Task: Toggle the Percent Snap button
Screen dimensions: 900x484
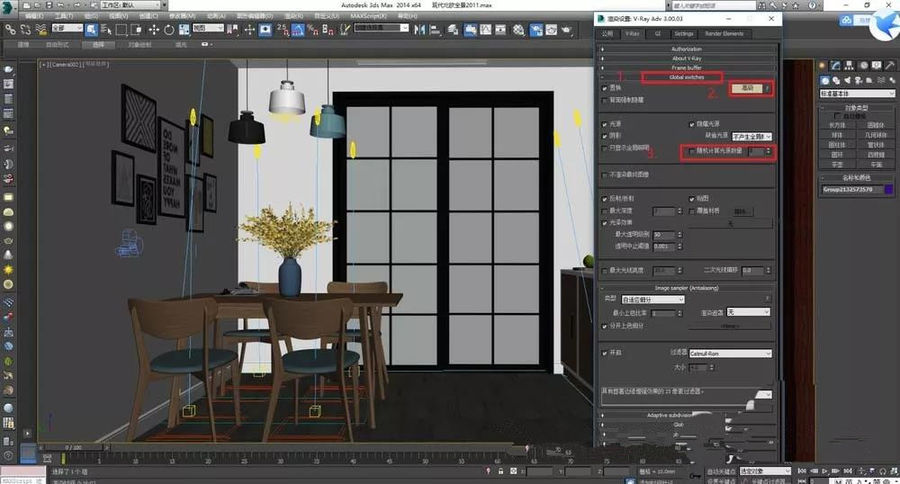Action: click(x=313, y=29)
